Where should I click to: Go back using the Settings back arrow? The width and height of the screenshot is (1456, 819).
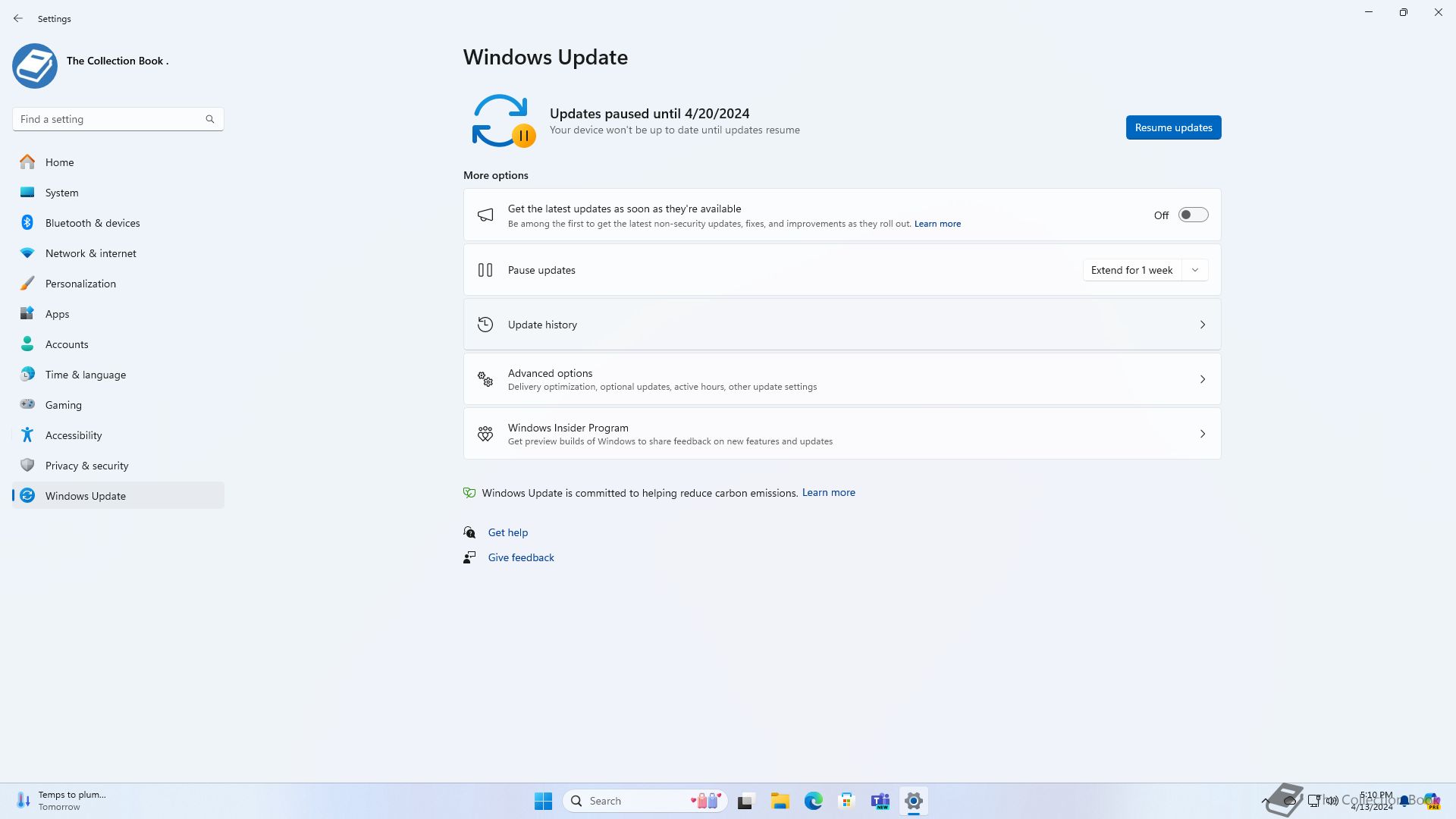18,18
